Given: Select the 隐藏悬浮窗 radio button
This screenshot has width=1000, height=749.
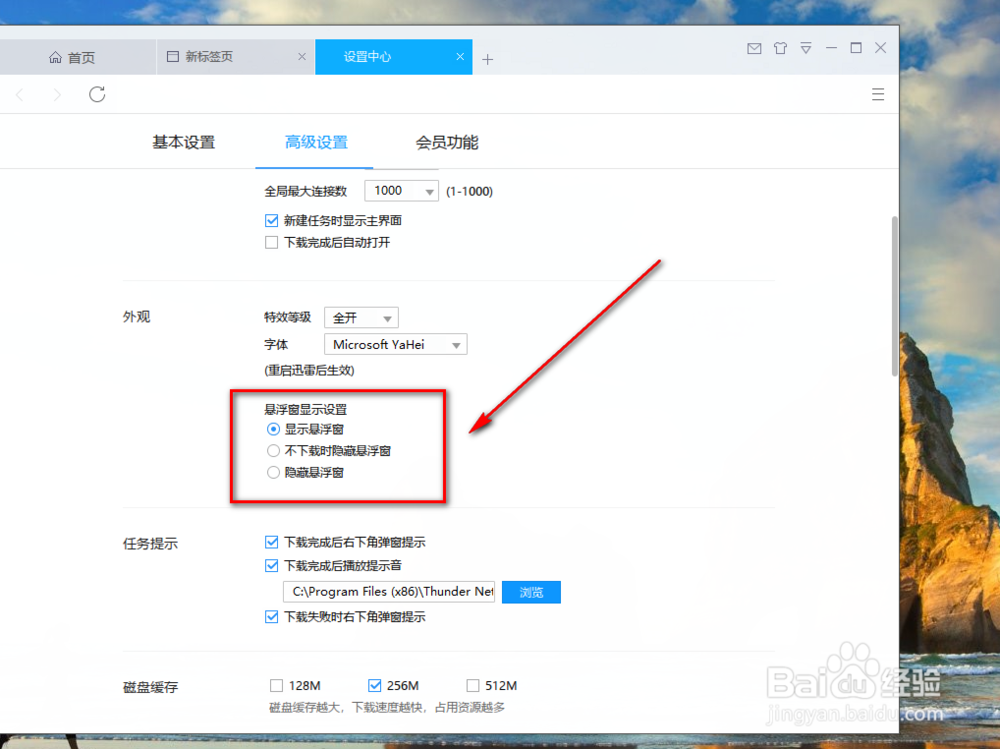Looking at the screenshot, I should pyautogui.click(x=272, y=472).
